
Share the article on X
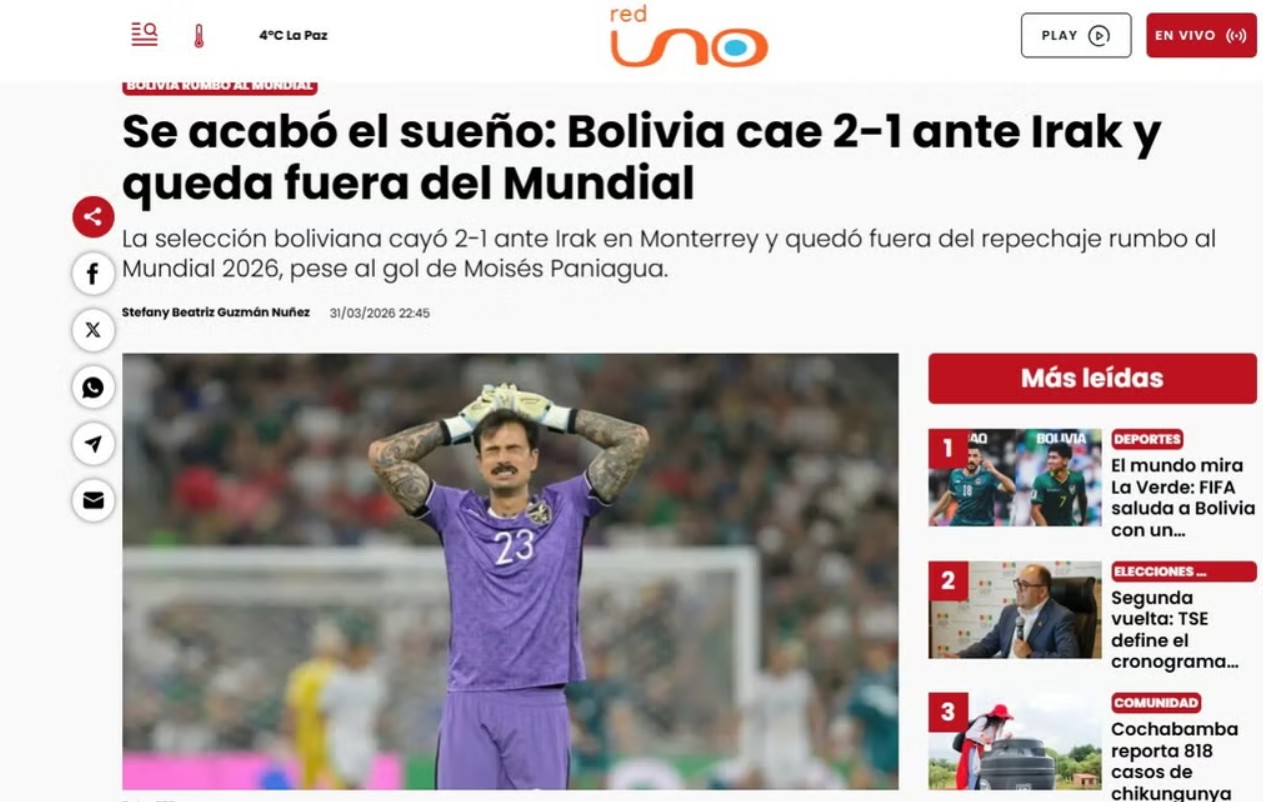(93, 330)
